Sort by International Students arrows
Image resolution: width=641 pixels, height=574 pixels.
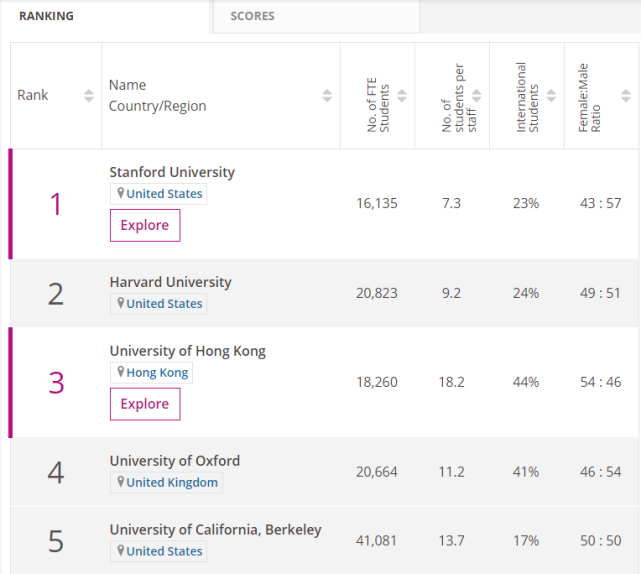click(551, 96)
